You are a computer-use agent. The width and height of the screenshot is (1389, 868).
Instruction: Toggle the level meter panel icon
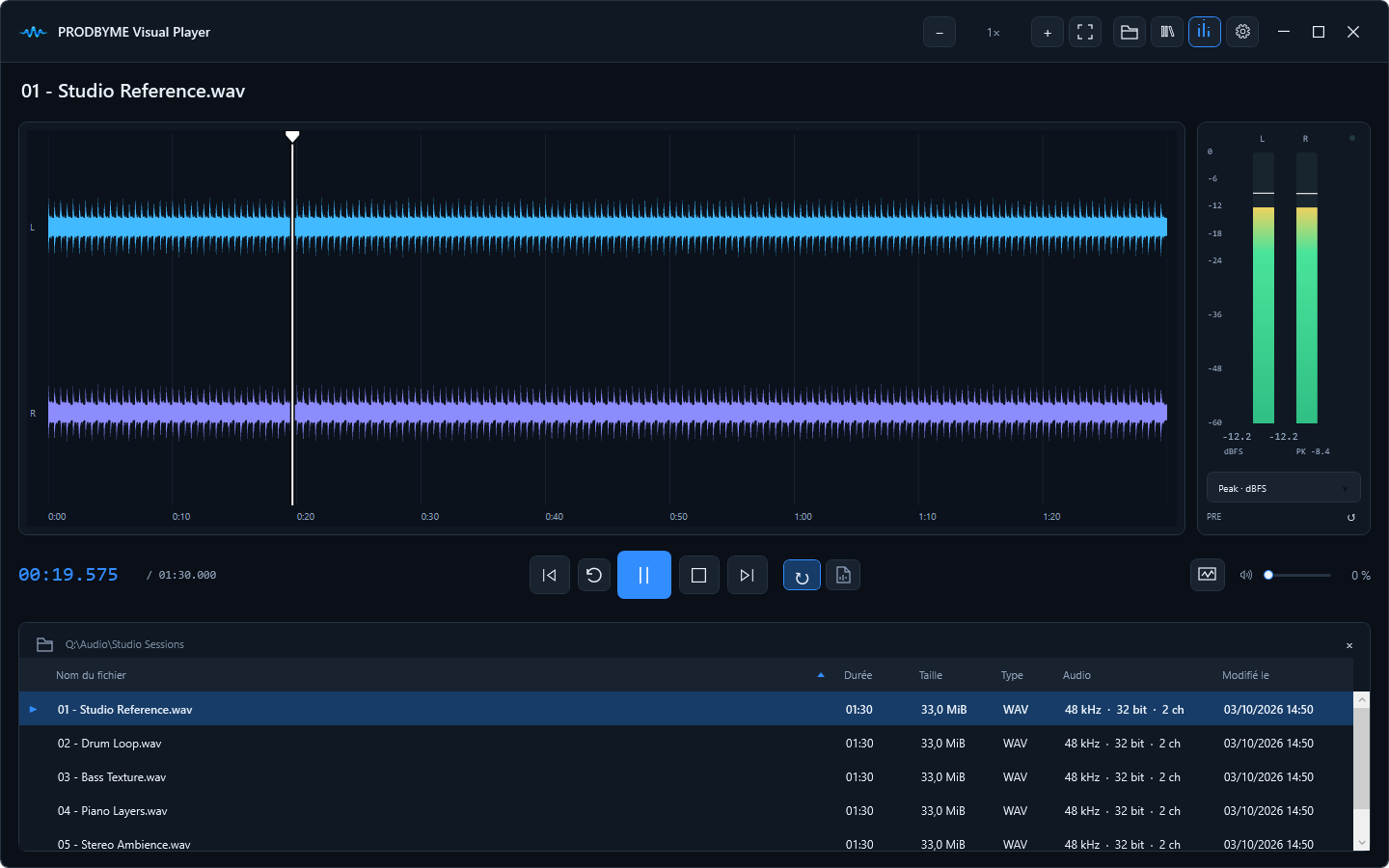coord(1205,32)
